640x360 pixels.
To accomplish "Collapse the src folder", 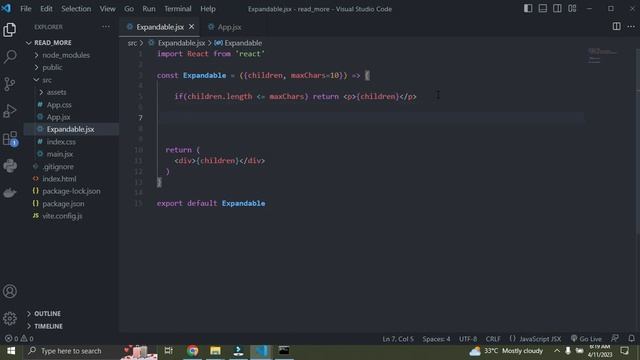I will click(47, 80).
